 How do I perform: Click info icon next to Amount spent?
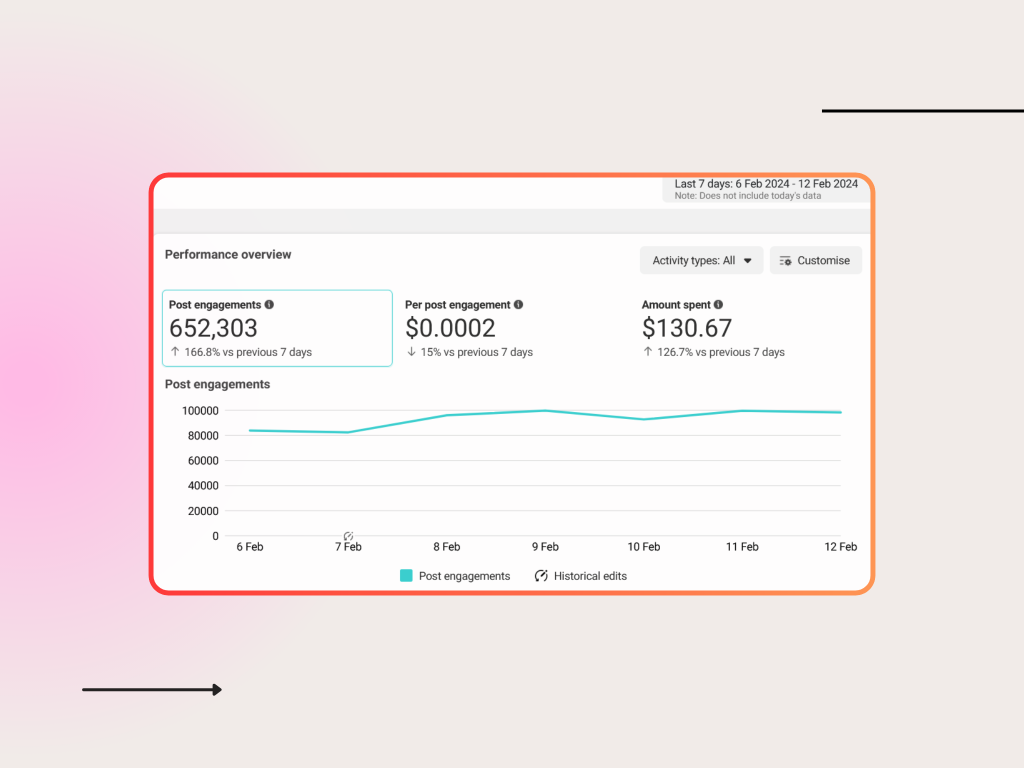[718, 304]
